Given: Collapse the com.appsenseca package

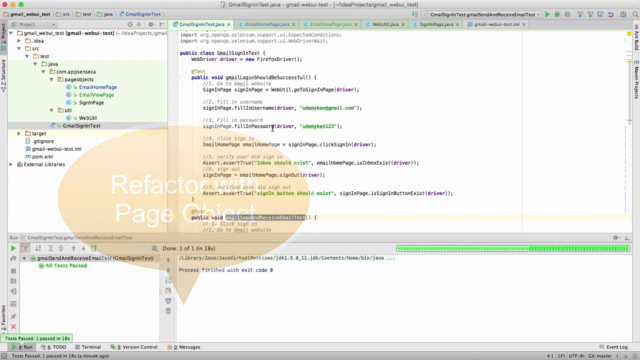Looking at the screenshot, I should [x=43, y=72].
